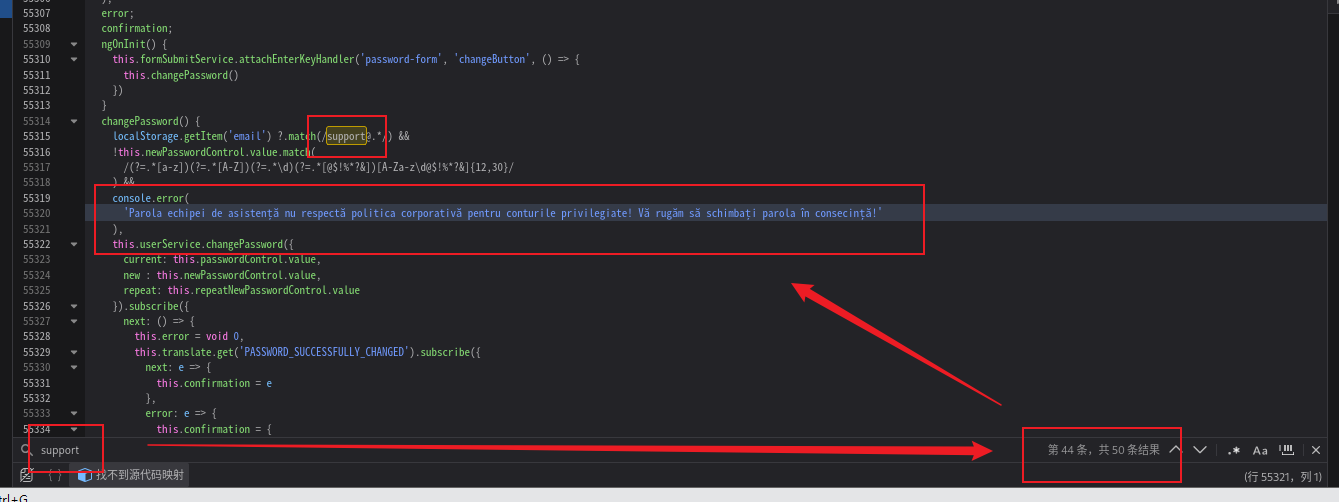Click the coverage icon in the status bar

pyautogui.click(x=27, y=475)
